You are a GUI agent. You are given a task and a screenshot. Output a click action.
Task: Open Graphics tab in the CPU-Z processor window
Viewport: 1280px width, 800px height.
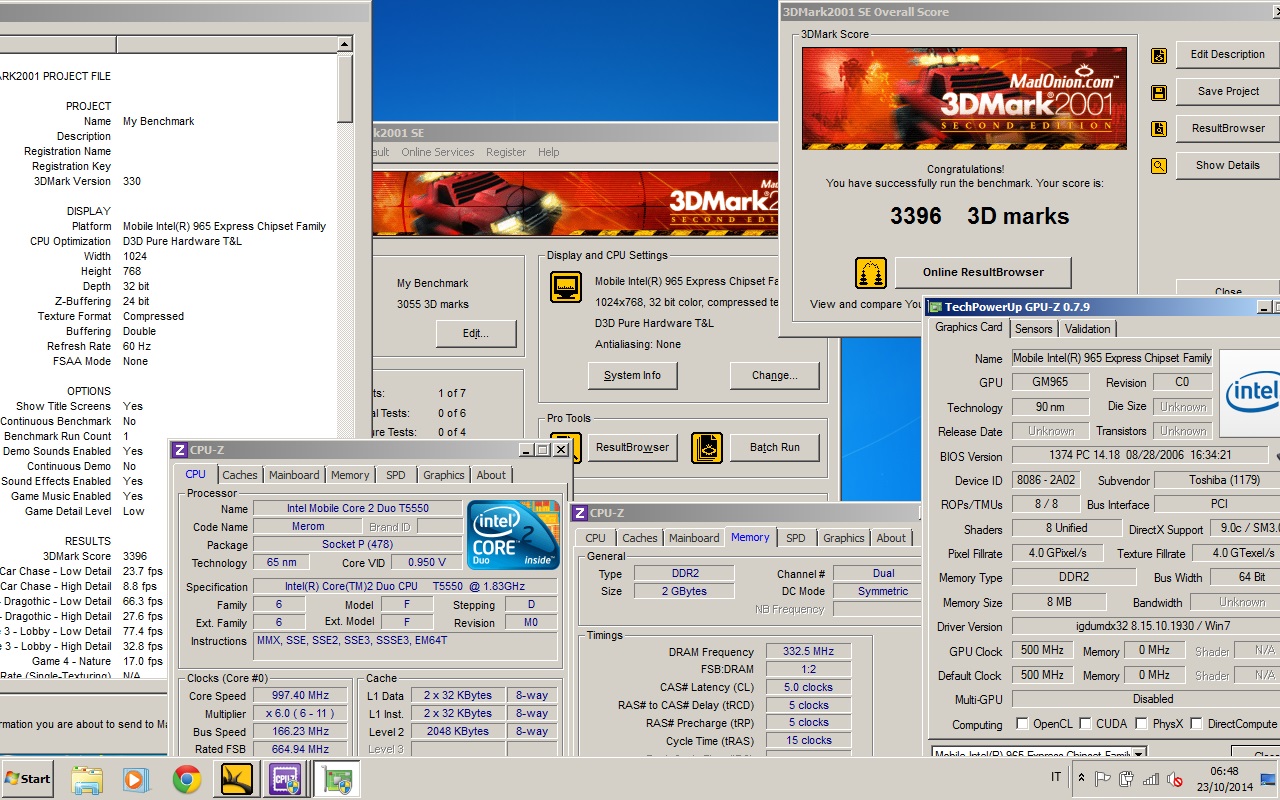[444, 475]
